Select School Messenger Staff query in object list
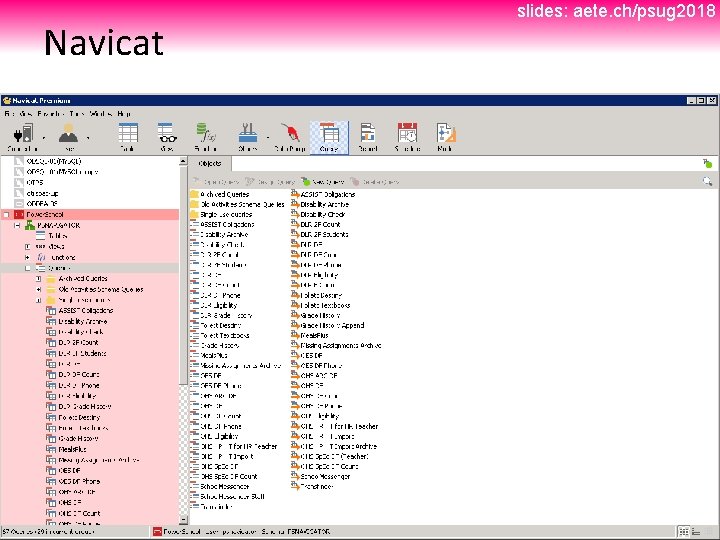Image resolution: width=720 pixels, height=540 pixels. 227,496
